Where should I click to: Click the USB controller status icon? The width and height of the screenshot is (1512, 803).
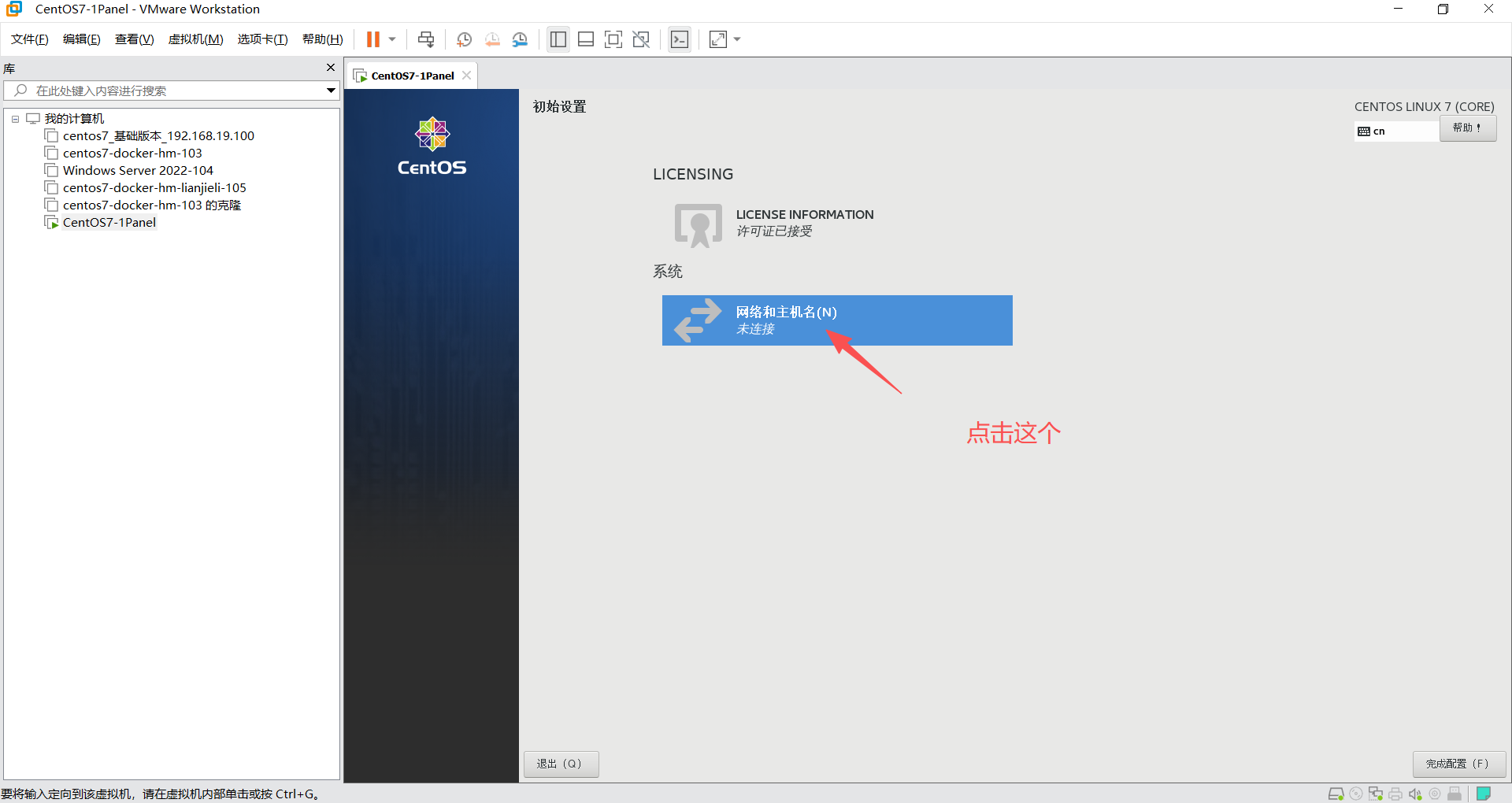click(x=1455, y=794)
